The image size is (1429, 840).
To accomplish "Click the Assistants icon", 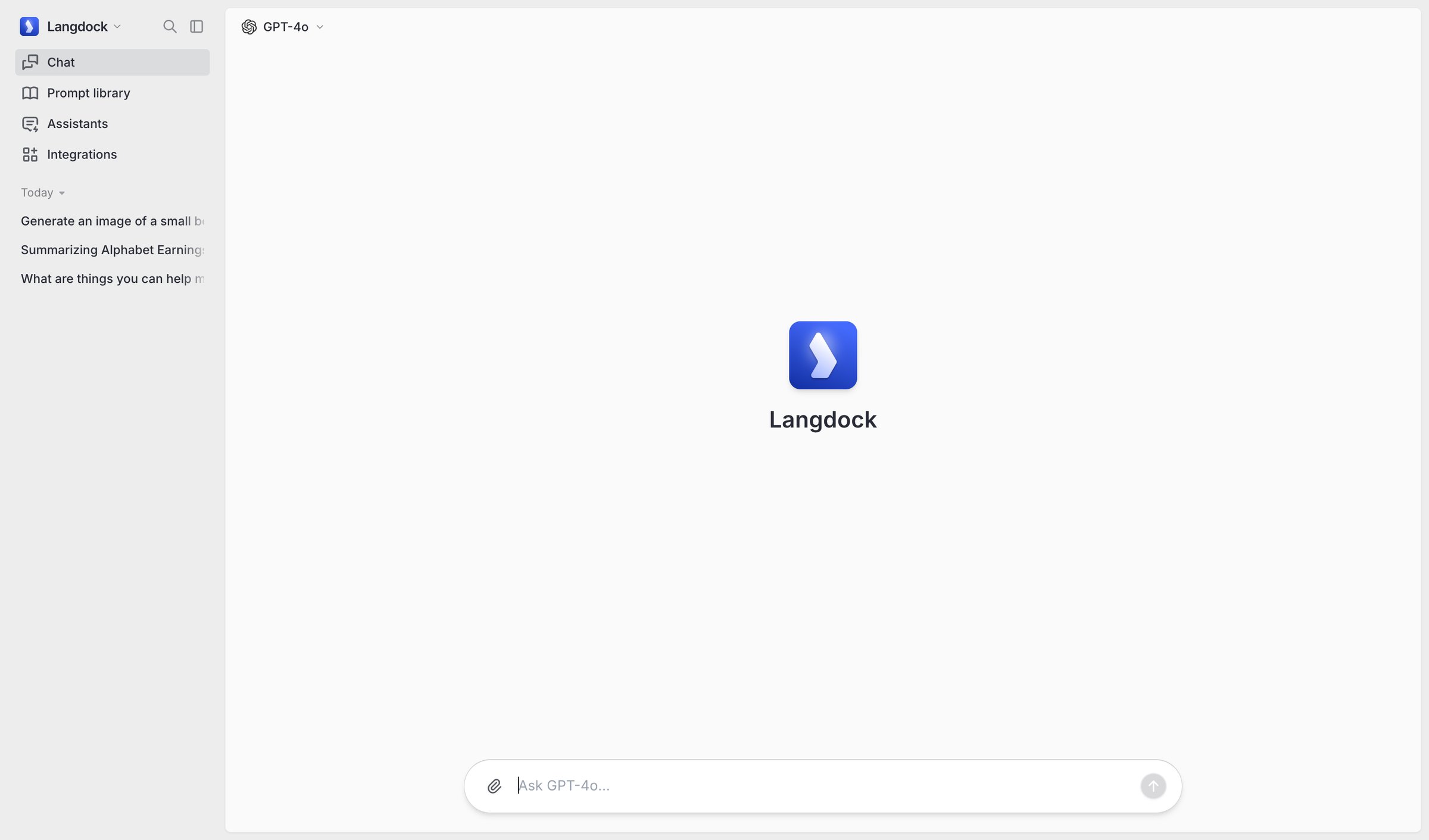I will point(30,124).
